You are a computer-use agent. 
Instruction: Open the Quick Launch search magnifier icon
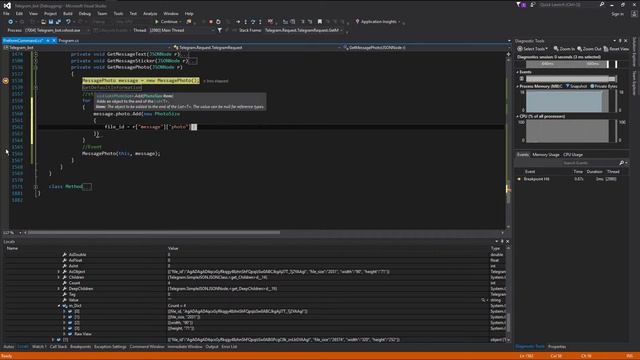(x=602, y=4)
